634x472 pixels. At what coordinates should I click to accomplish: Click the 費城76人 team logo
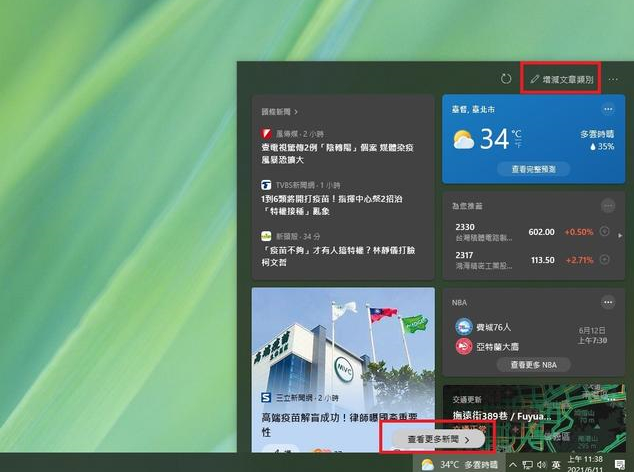click(464, 326)
